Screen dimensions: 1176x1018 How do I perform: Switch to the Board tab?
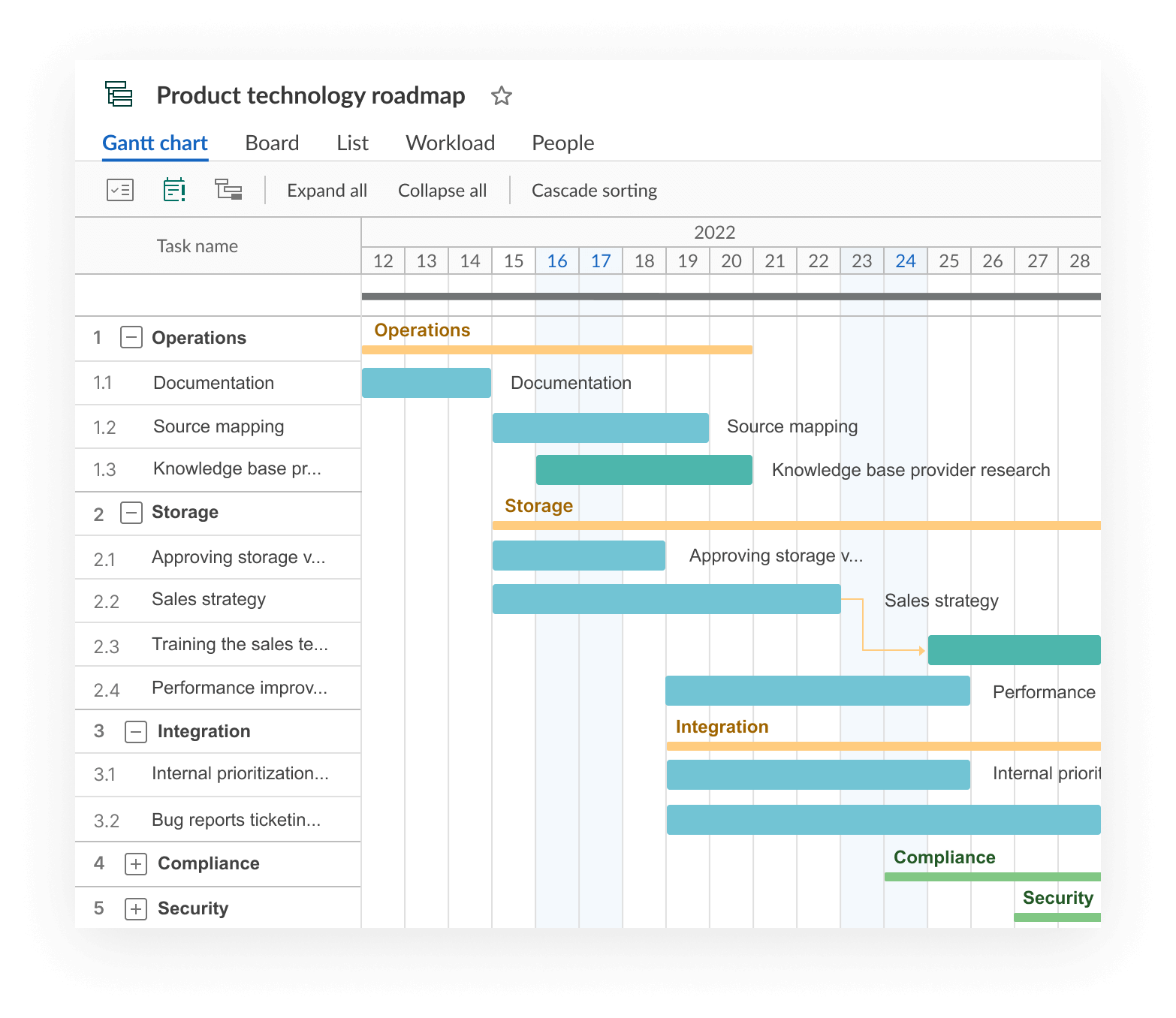[272, 143]
